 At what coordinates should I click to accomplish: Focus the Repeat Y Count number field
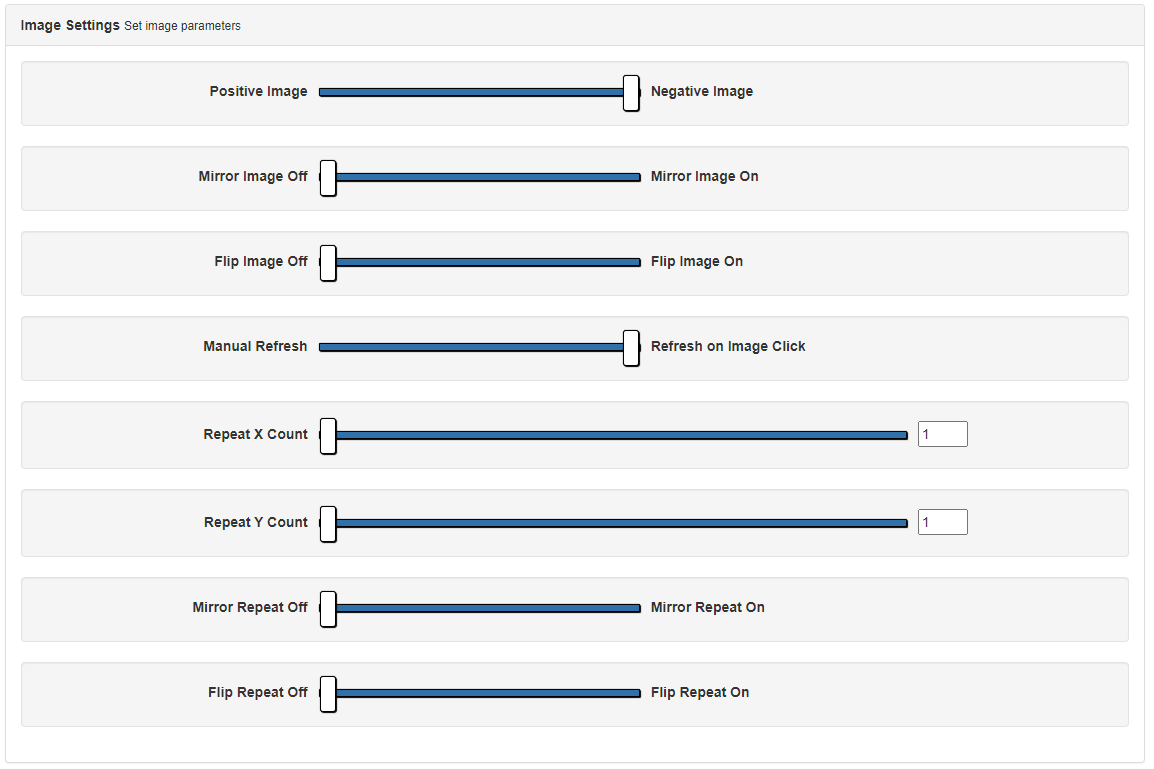pos(942,522)
